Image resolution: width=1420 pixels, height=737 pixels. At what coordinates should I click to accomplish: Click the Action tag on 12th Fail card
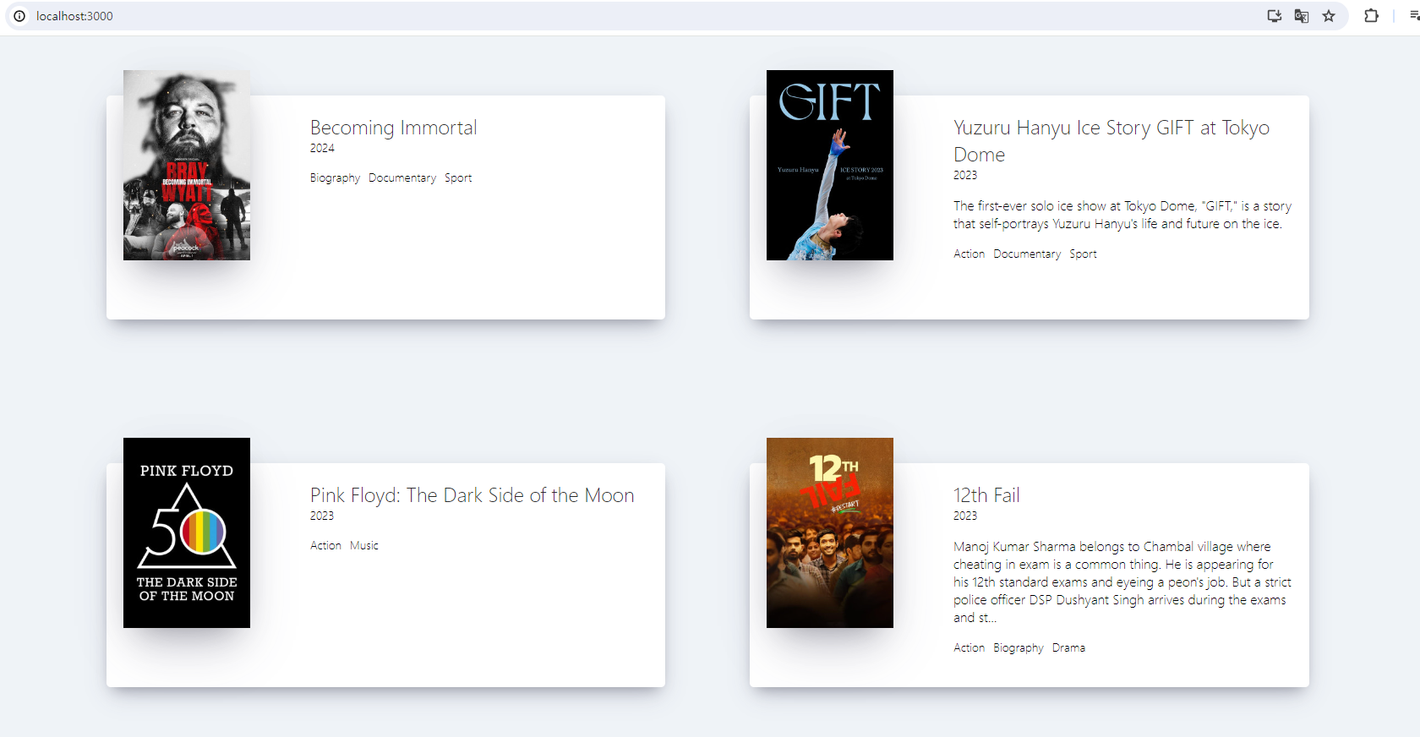969,648
